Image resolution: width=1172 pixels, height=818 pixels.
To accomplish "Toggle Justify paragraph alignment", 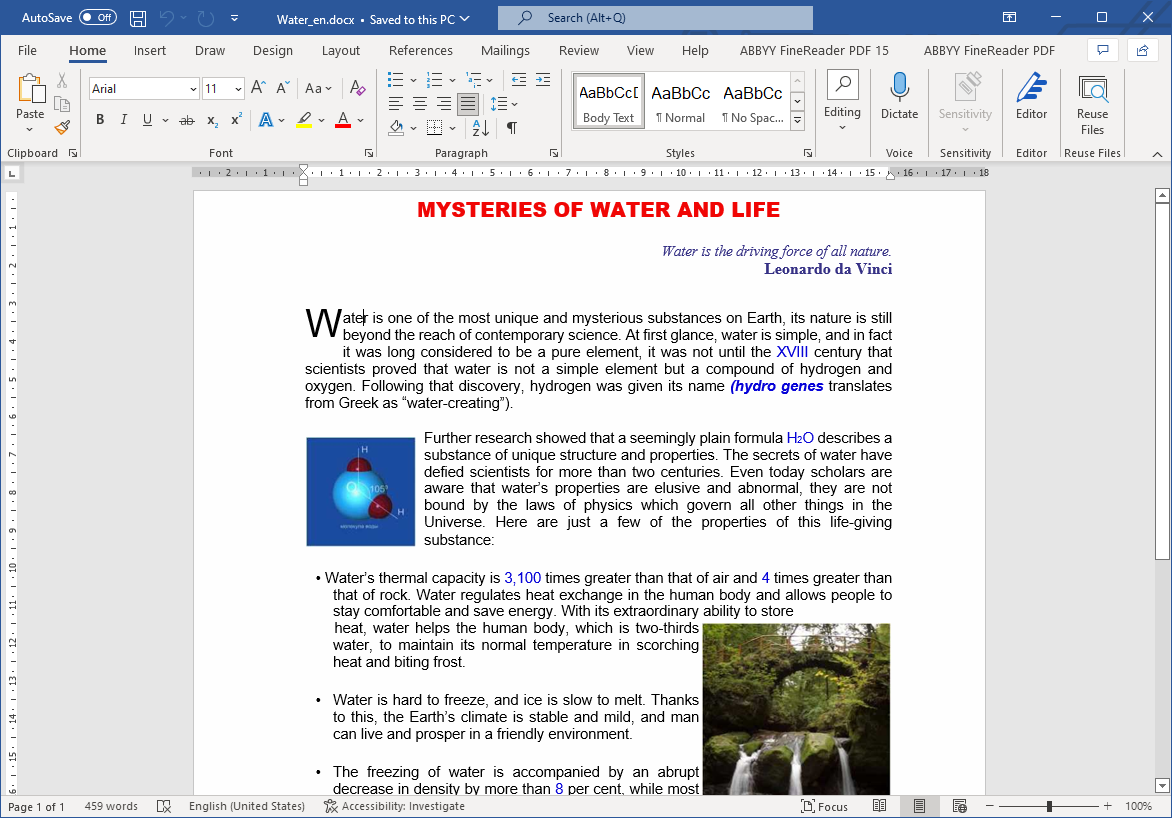I will point(468,104).
